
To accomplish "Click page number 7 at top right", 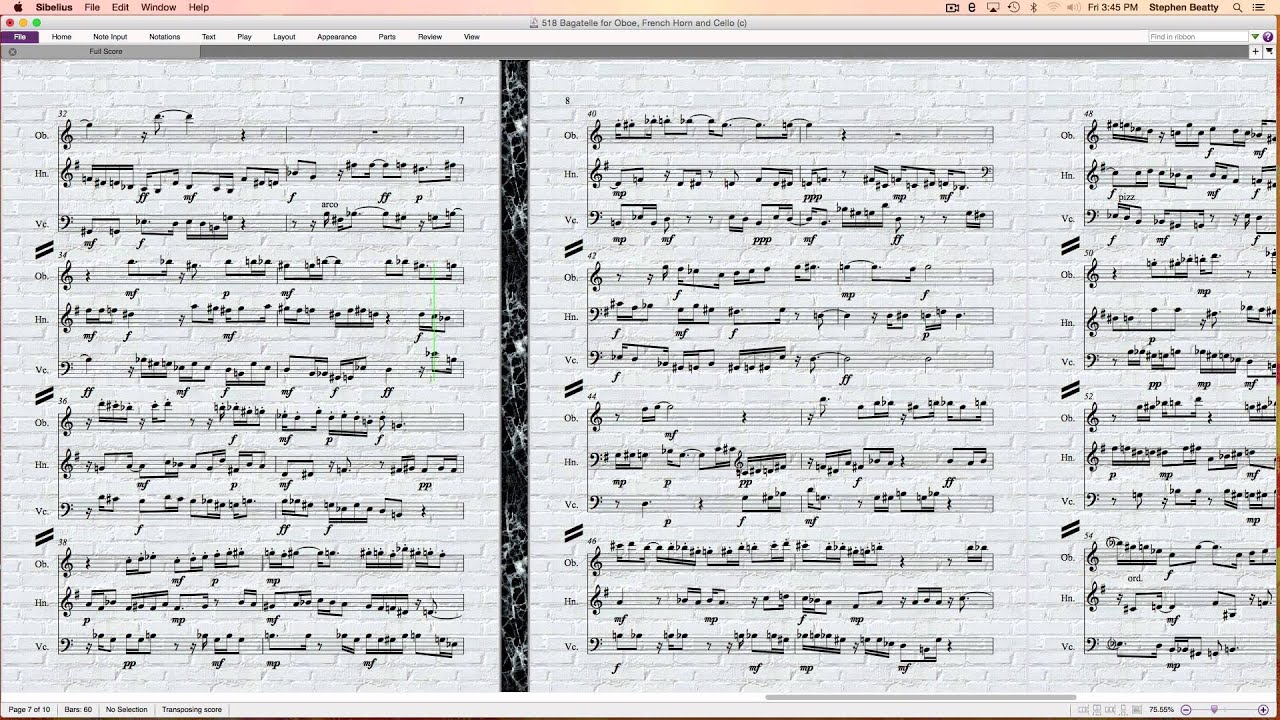I will 461,101.
